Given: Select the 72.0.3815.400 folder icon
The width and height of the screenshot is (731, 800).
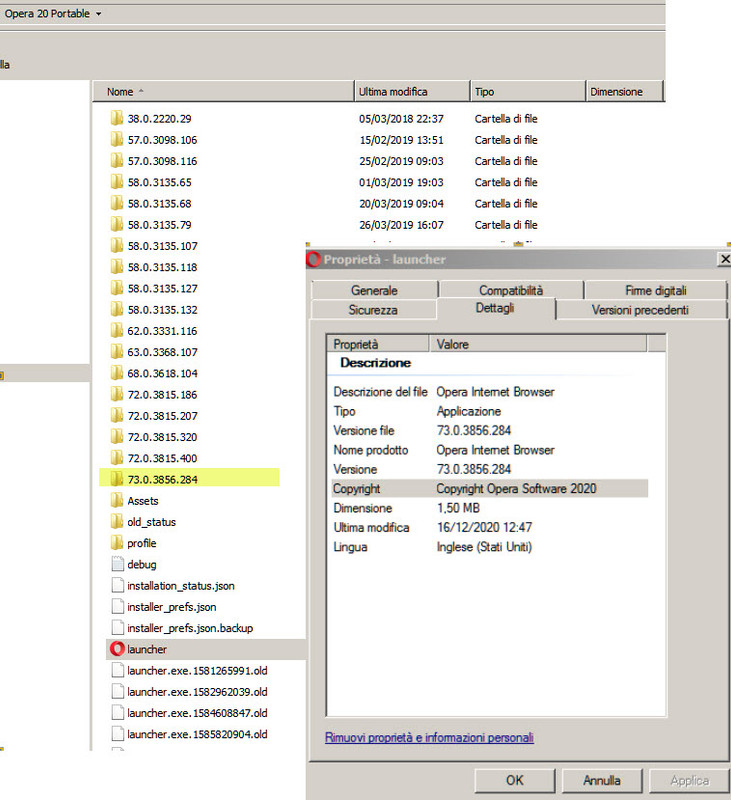Looking at the screenshot, I should [x=117, y=458].
